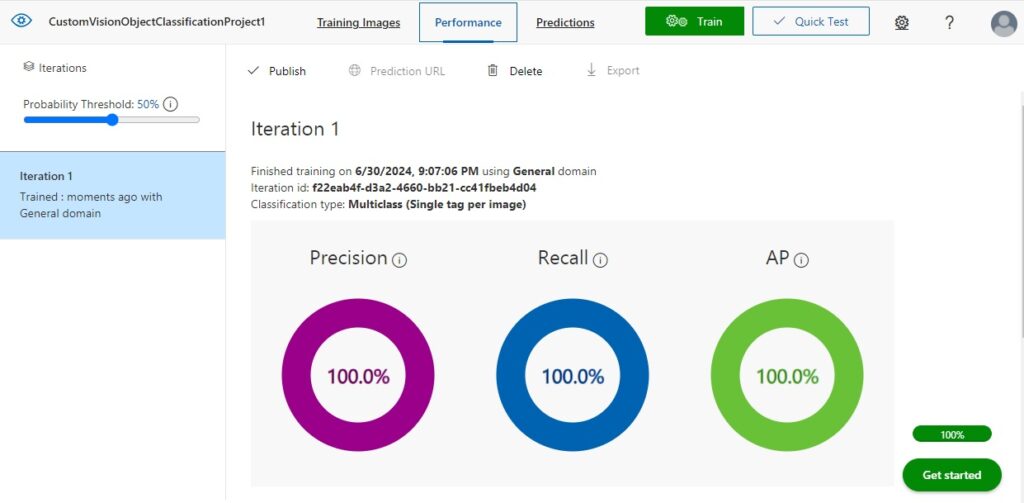Open the Predictions tab

point(565,22)
